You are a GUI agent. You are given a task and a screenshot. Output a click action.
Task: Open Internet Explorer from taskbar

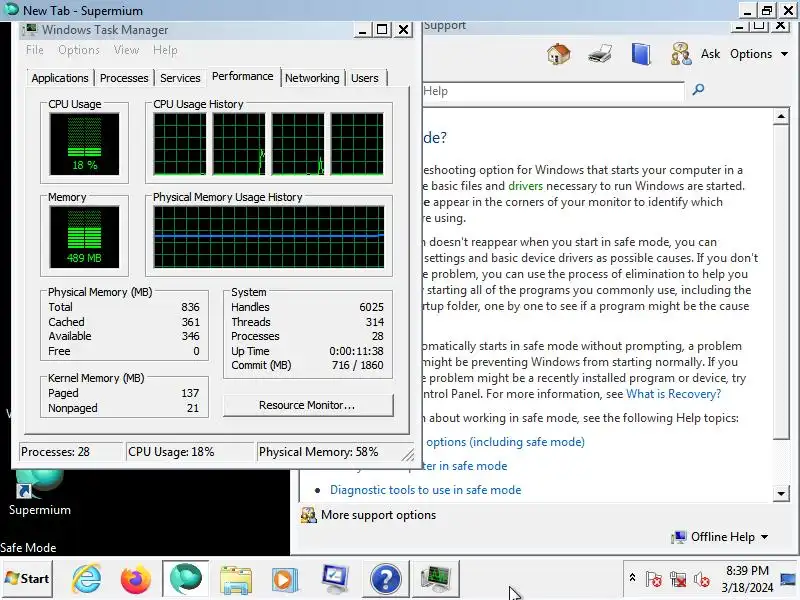pos(86,579)
